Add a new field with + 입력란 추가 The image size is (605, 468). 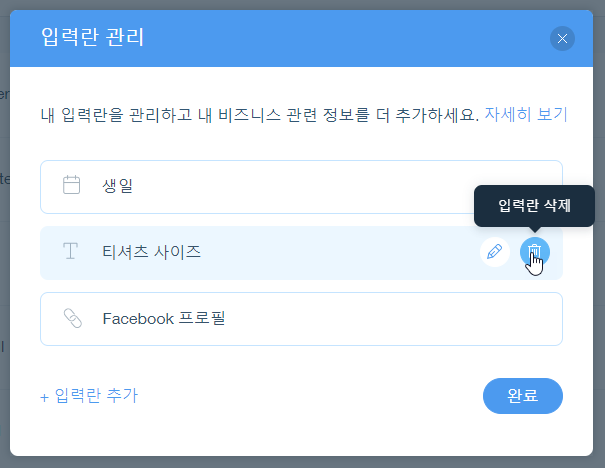coord(89,396)
